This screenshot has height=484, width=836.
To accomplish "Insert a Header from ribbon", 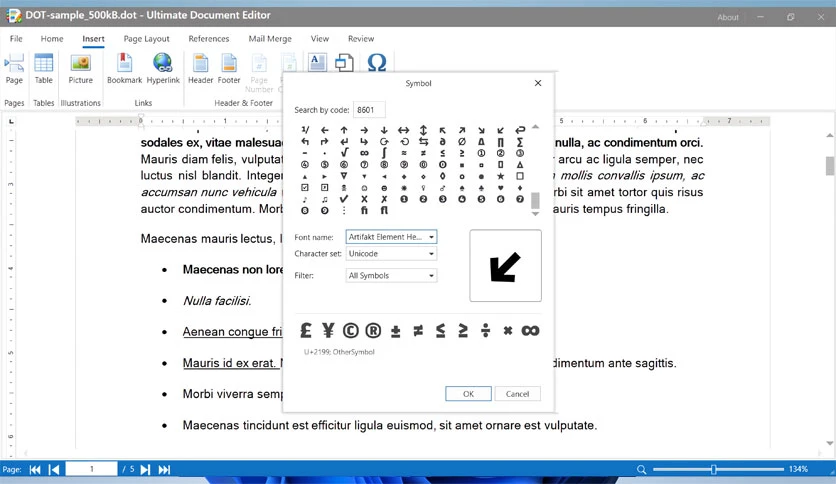I will (x=200, y=68).
